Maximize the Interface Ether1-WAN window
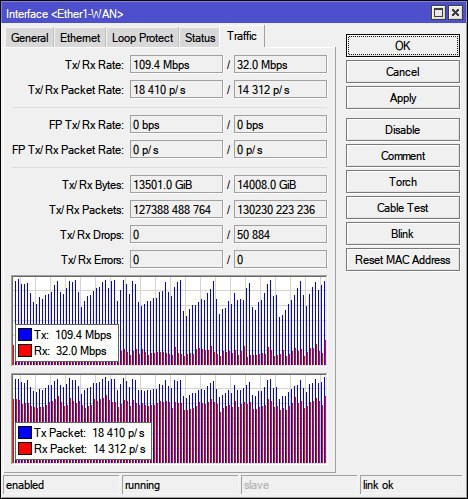The width and height of the screenshot is (468, 499). (438, 13)
